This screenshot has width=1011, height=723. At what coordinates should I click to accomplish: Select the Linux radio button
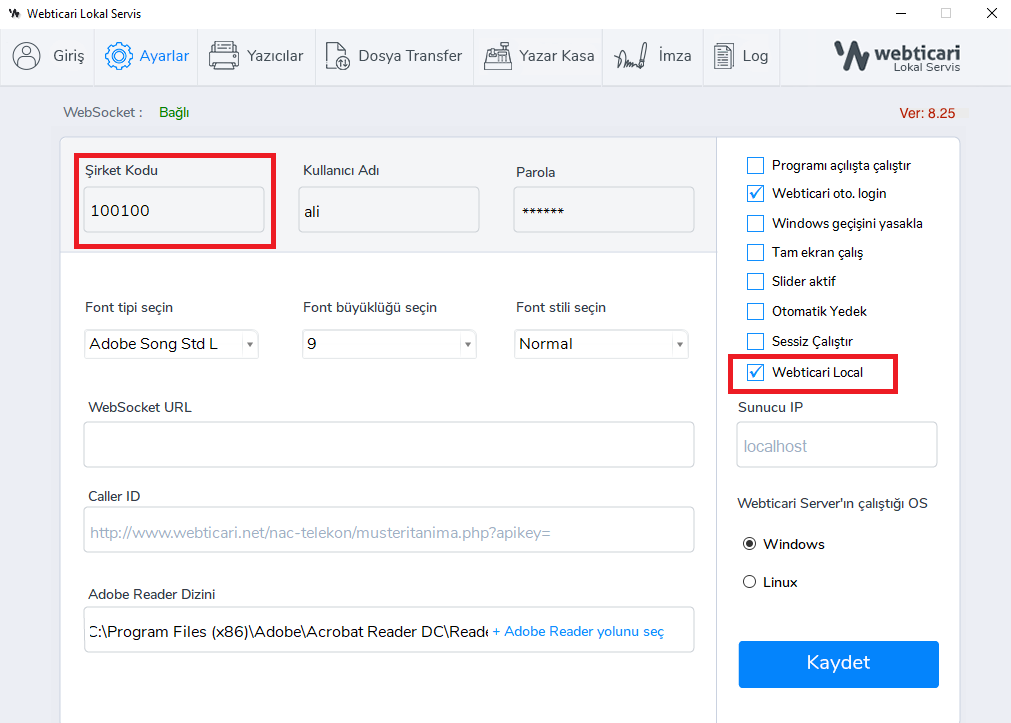tap(749, 582)
